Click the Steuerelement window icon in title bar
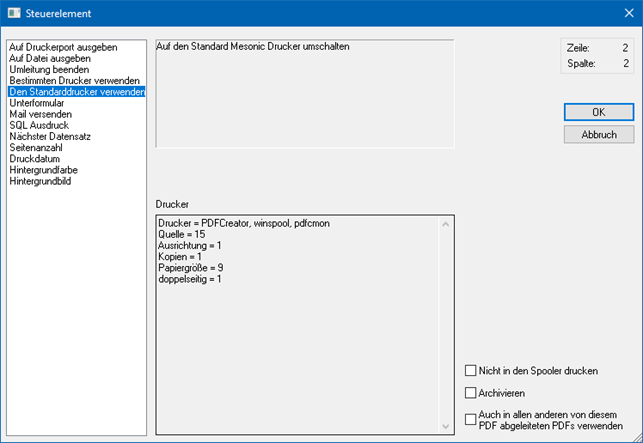The image size is (643, 443). (14, 13)
